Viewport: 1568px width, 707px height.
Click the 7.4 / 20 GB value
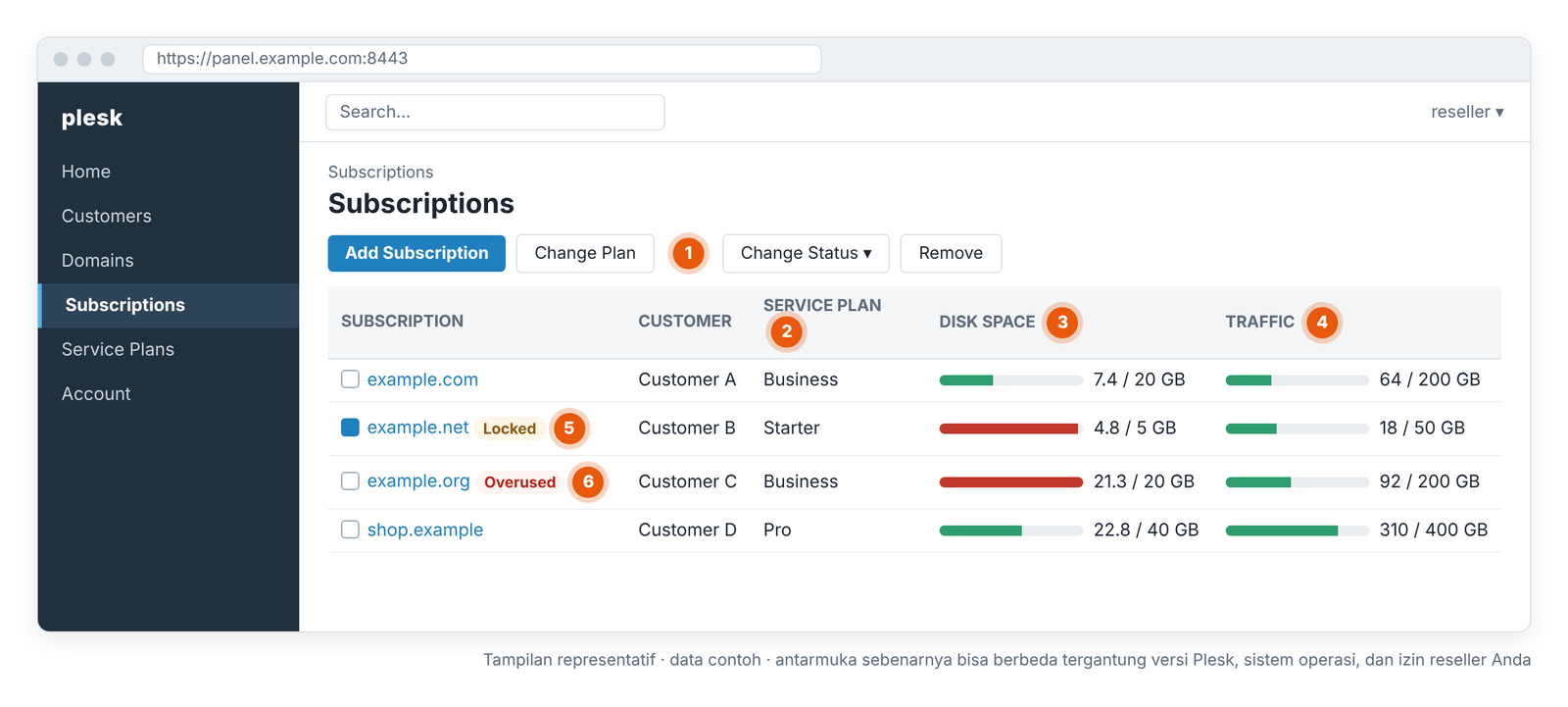(x=1139, y=379)
